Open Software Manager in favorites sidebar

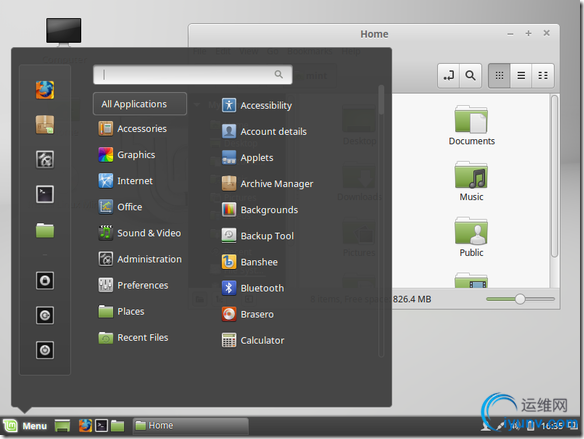[45, 125]
